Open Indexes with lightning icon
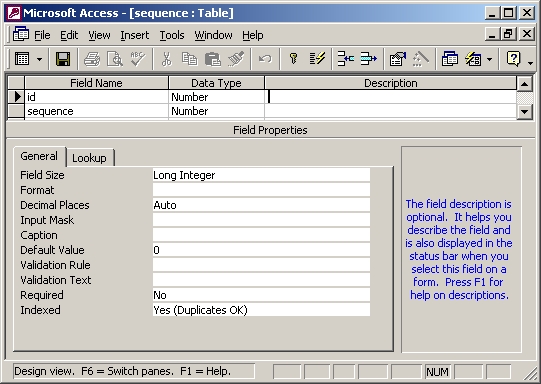The image size is (541, 384). (317, 59)
